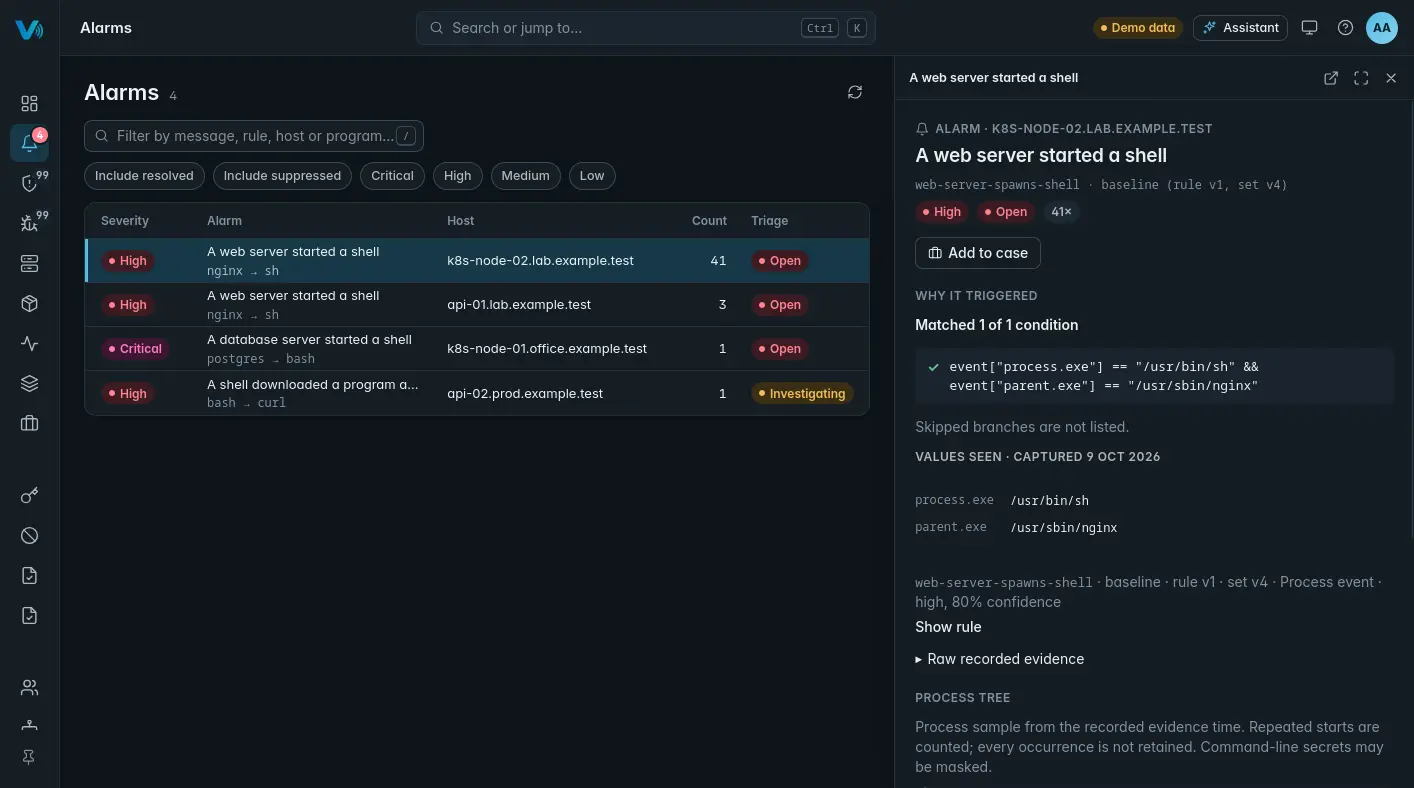Click the Investigating triage badge

(803, 394)
